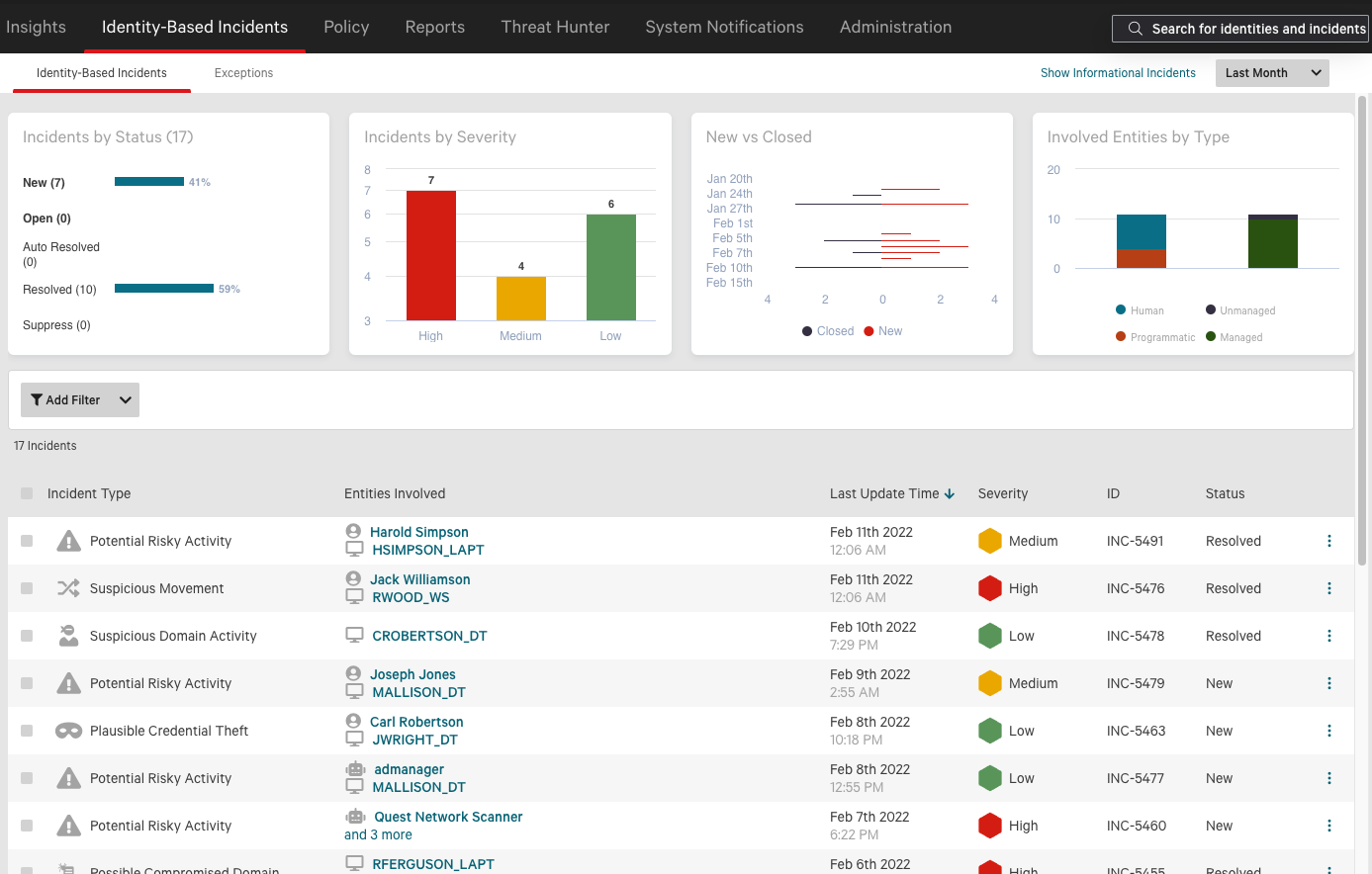The width and height of the screenshot is (1372, 874).
Task: Click the red High bar in severity chart
Action: coord(431,255)
